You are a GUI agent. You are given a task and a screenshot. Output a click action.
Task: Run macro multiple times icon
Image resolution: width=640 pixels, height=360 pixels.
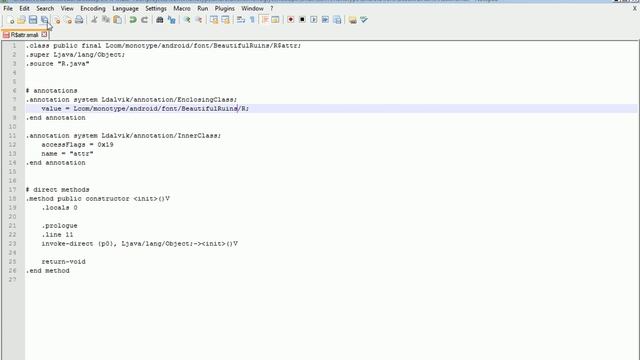pyautogui.click(x=325, y=20)
